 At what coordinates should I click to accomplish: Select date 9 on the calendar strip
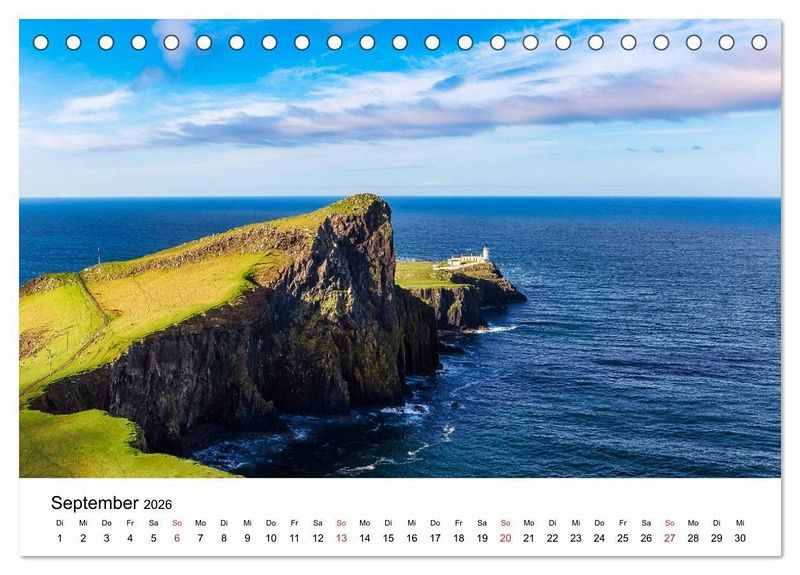(247, 538)
